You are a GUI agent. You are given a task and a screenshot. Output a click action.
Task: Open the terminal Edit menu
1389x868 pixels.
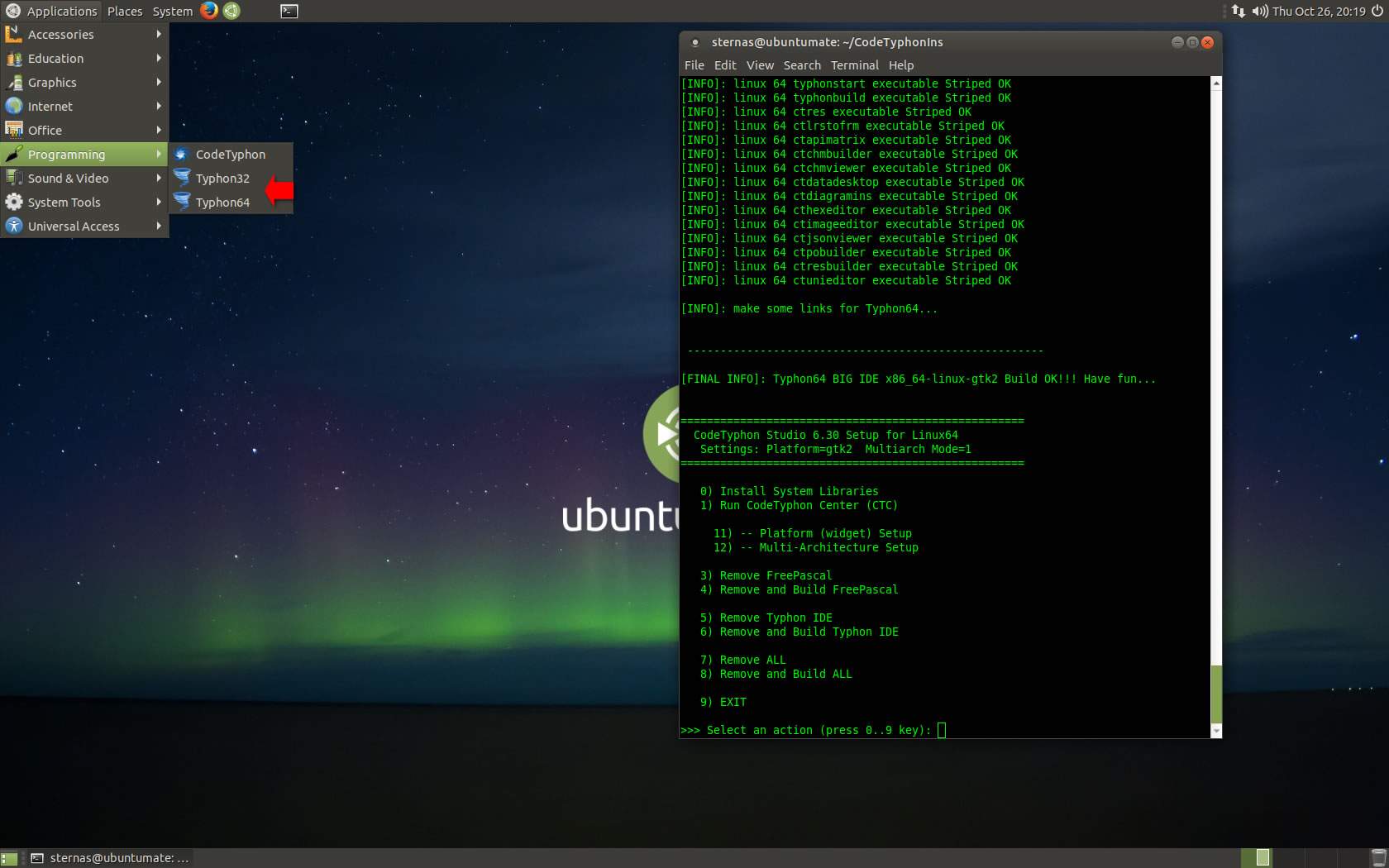725,65
